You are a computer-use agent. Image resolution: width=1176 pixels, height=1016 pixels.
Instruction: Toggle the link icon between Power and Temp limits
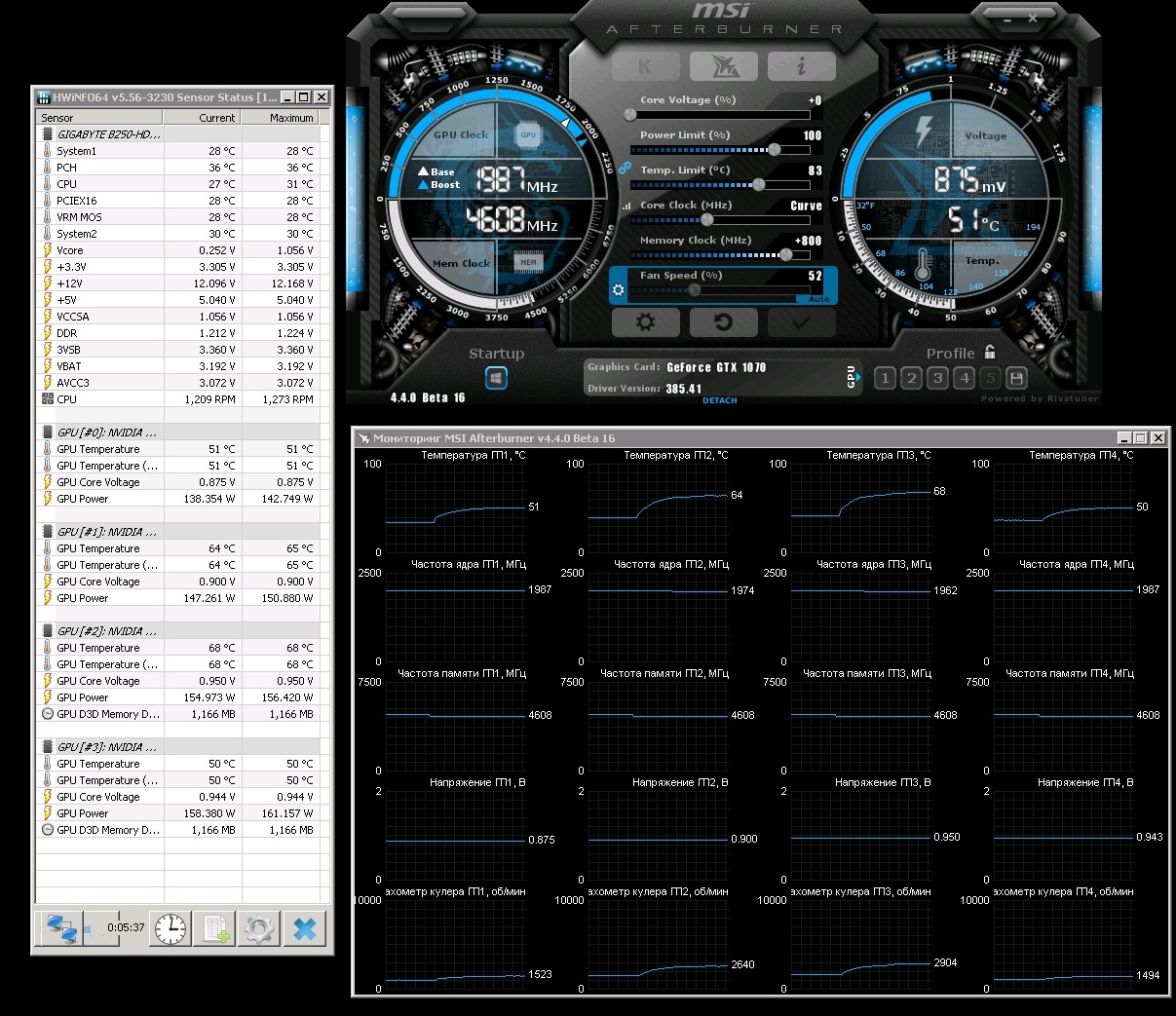[625, 168]
